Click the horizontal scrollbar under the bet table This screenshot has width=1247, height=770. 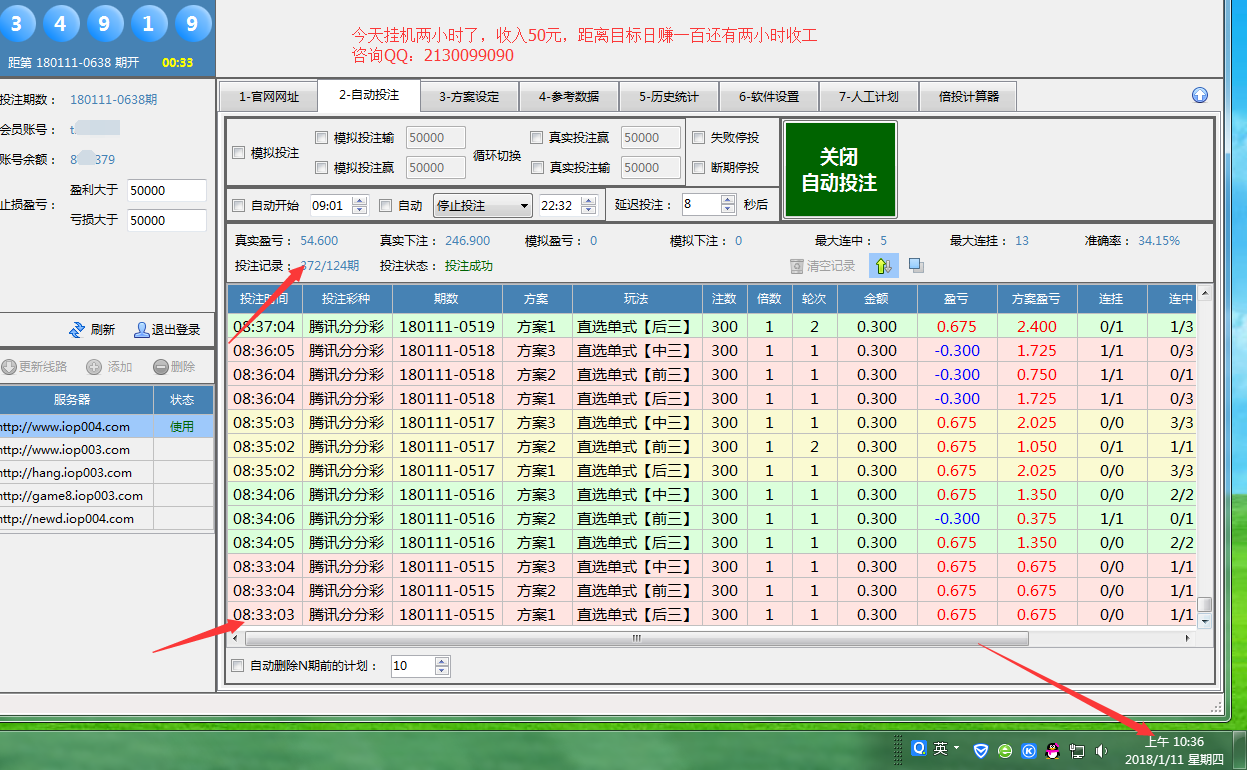[x=636, y=638]
